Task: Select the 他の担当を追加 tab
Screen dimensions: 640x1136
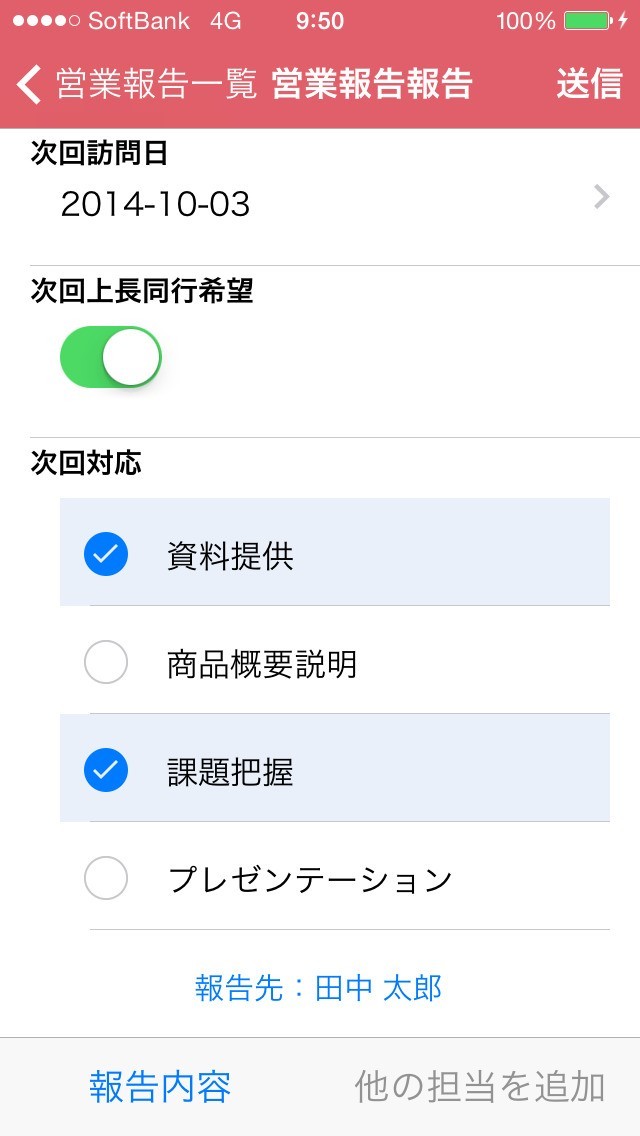Action: [x=480, y=1086]
